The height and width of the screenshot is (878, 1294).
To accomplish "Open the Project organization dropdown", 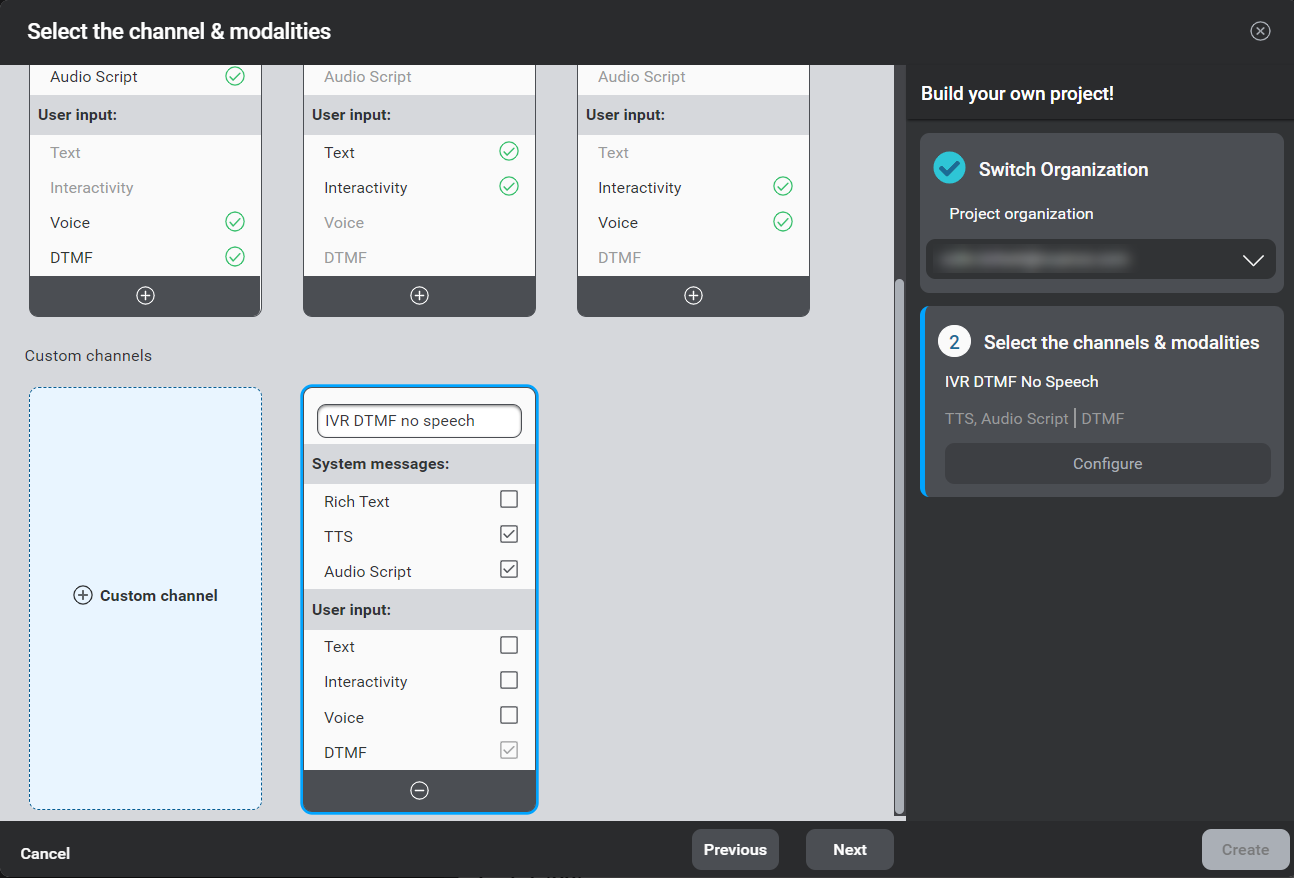I will (1100, 259).
